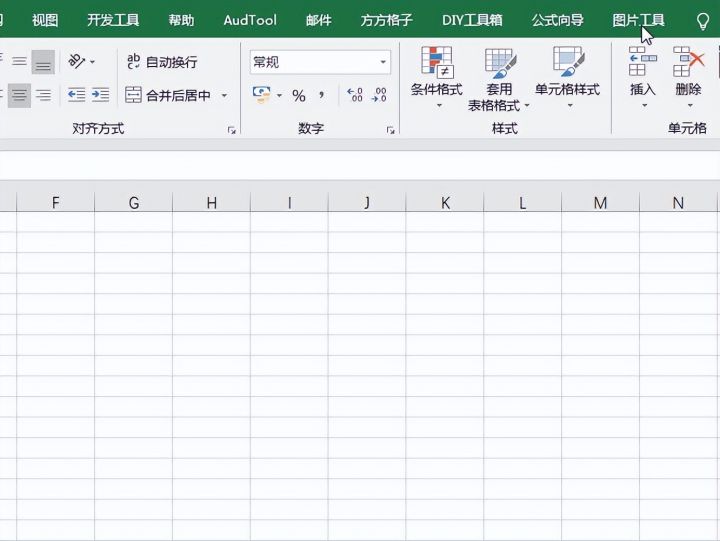This screenshot has width=720, height=541.
Task: Select the 图片工具 tab
Action: (638, 20)
